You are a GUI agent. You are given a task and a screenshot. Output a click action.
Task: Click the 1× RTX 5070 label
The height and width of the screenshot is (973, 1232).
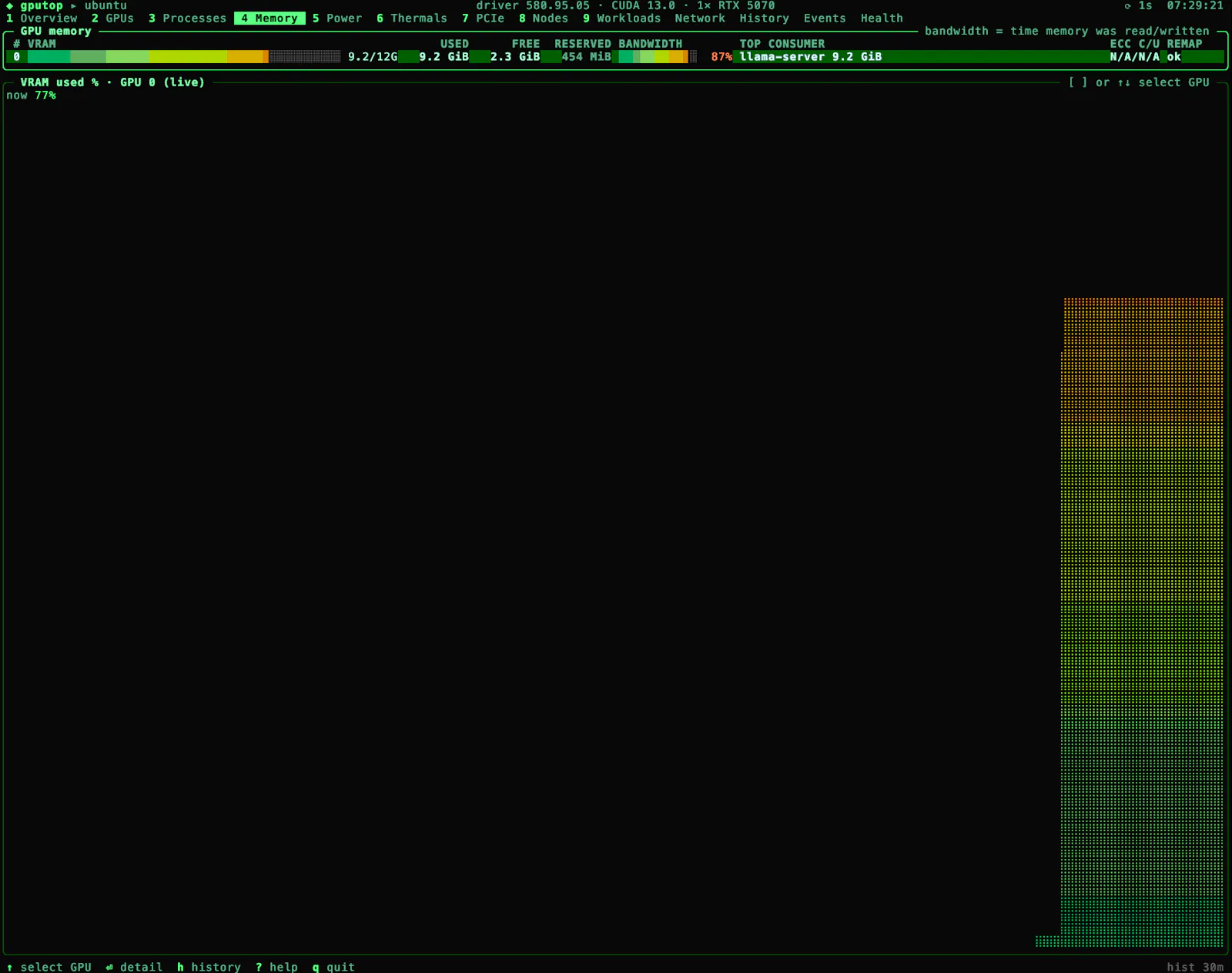736,5
